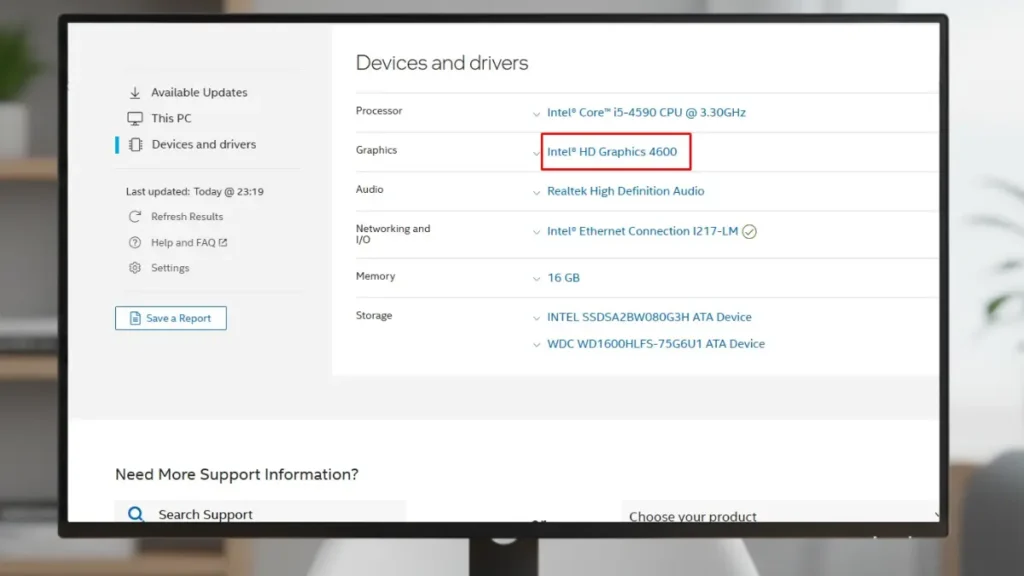Expand the Processor row chevron
The height and width of the screenshot is (576, 1024).
[x=537, y=112]
